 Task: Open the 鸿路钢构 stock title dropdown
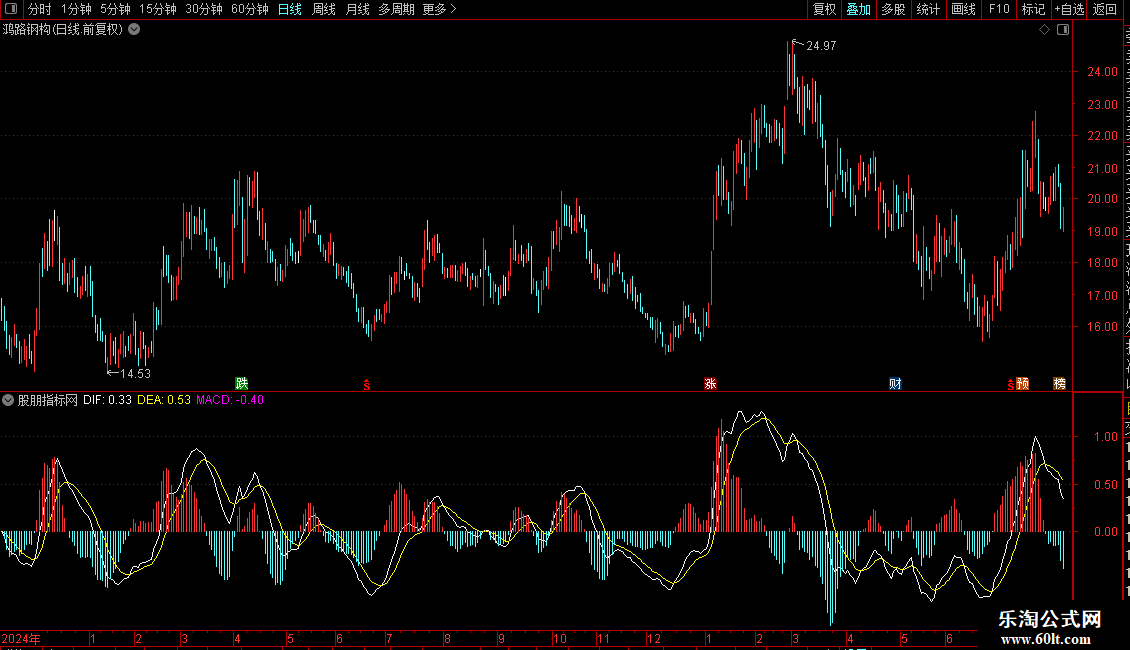(134, 30)
